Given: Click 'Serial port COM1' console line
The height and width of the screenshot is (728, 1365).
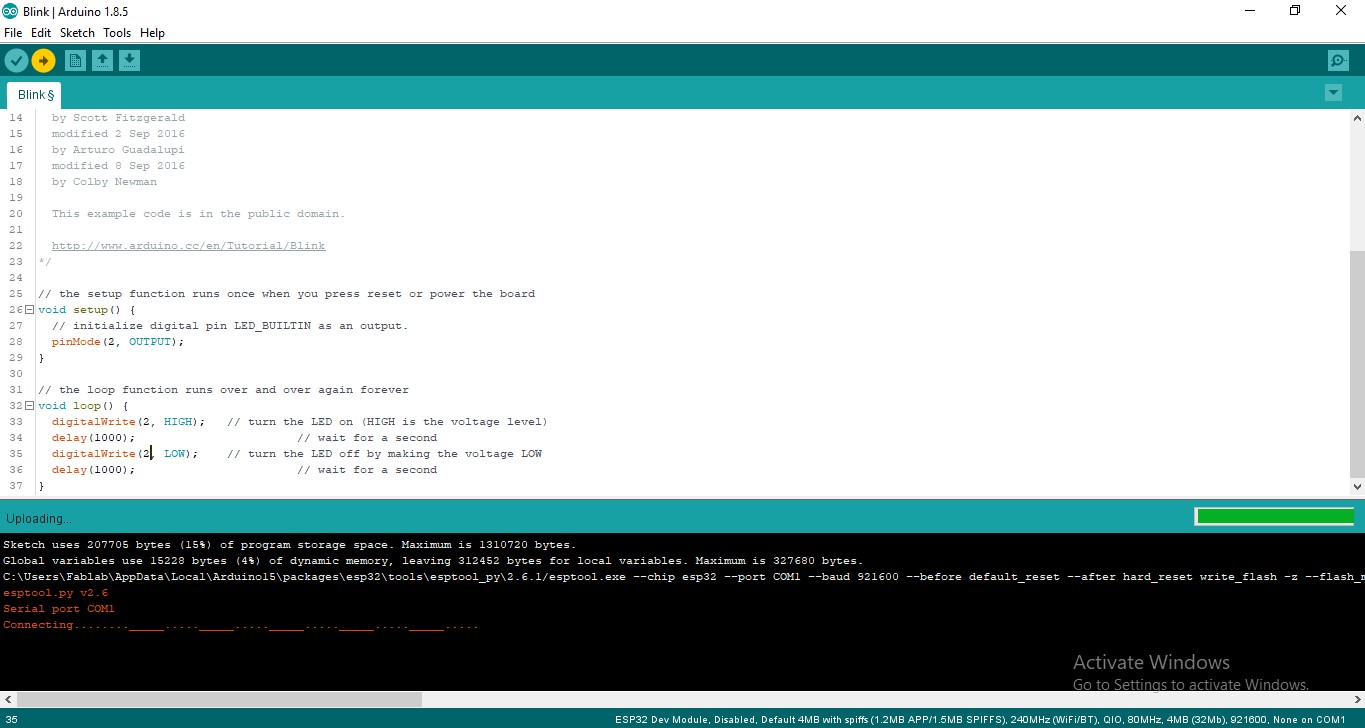Looking at the screenshot, I should tap(59, 609).
